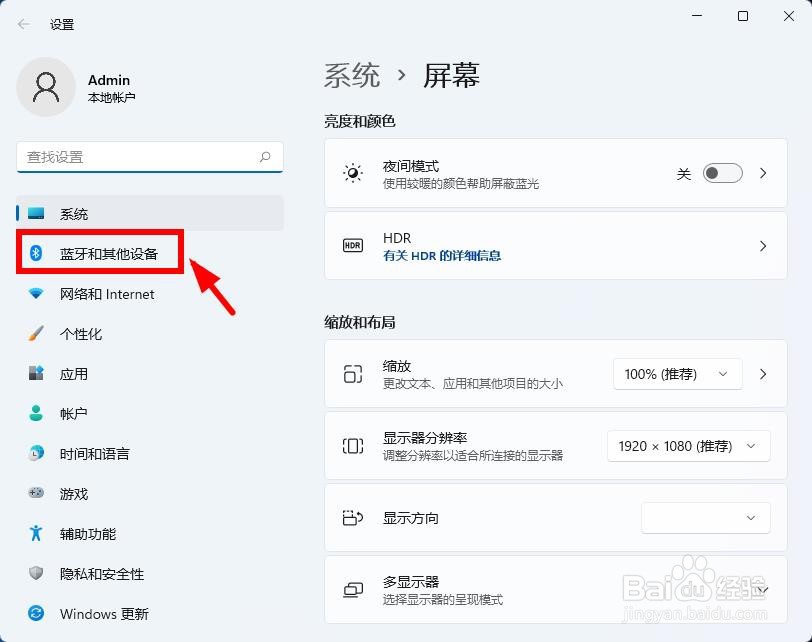This screenshot has width=812, height=642.
Task: Open 有关 HDR 的详细信息 link
Action: click(442, 255)
